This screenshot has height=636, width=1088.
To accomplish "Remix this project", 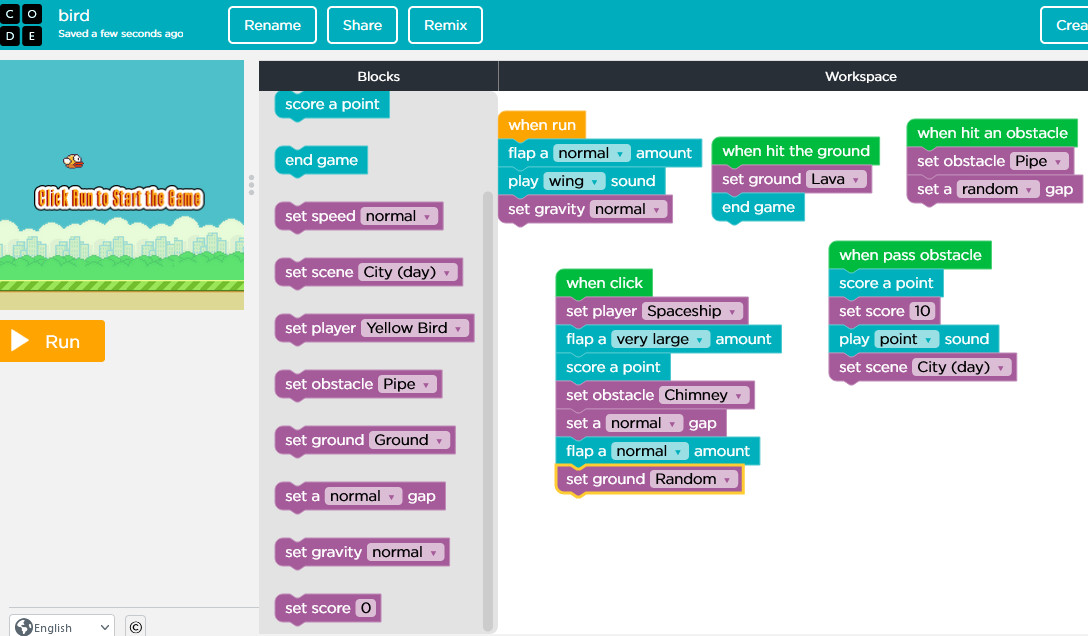I will pyautogui.click(x=445, y=25).
